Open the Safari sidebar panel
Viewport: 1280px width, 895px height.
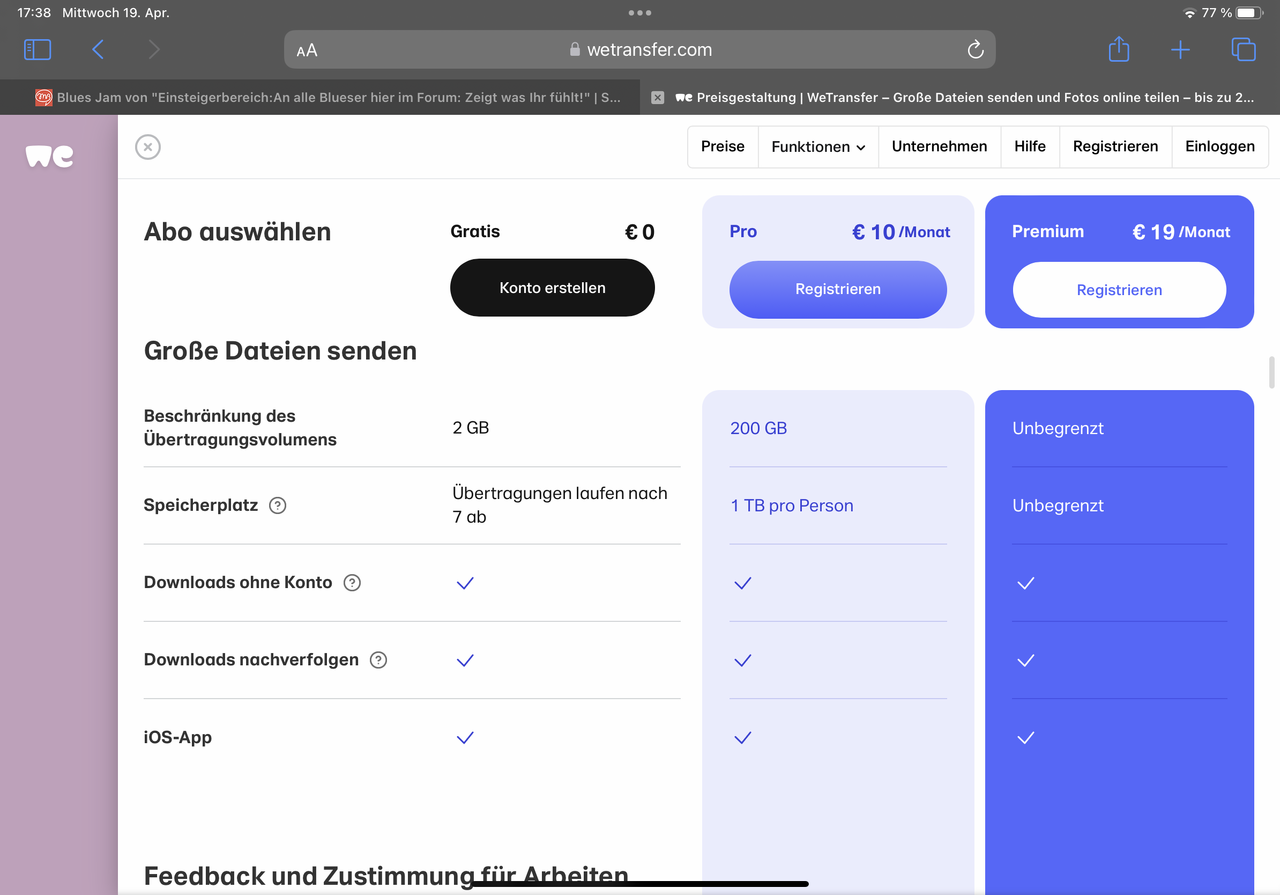coord(37,49)
